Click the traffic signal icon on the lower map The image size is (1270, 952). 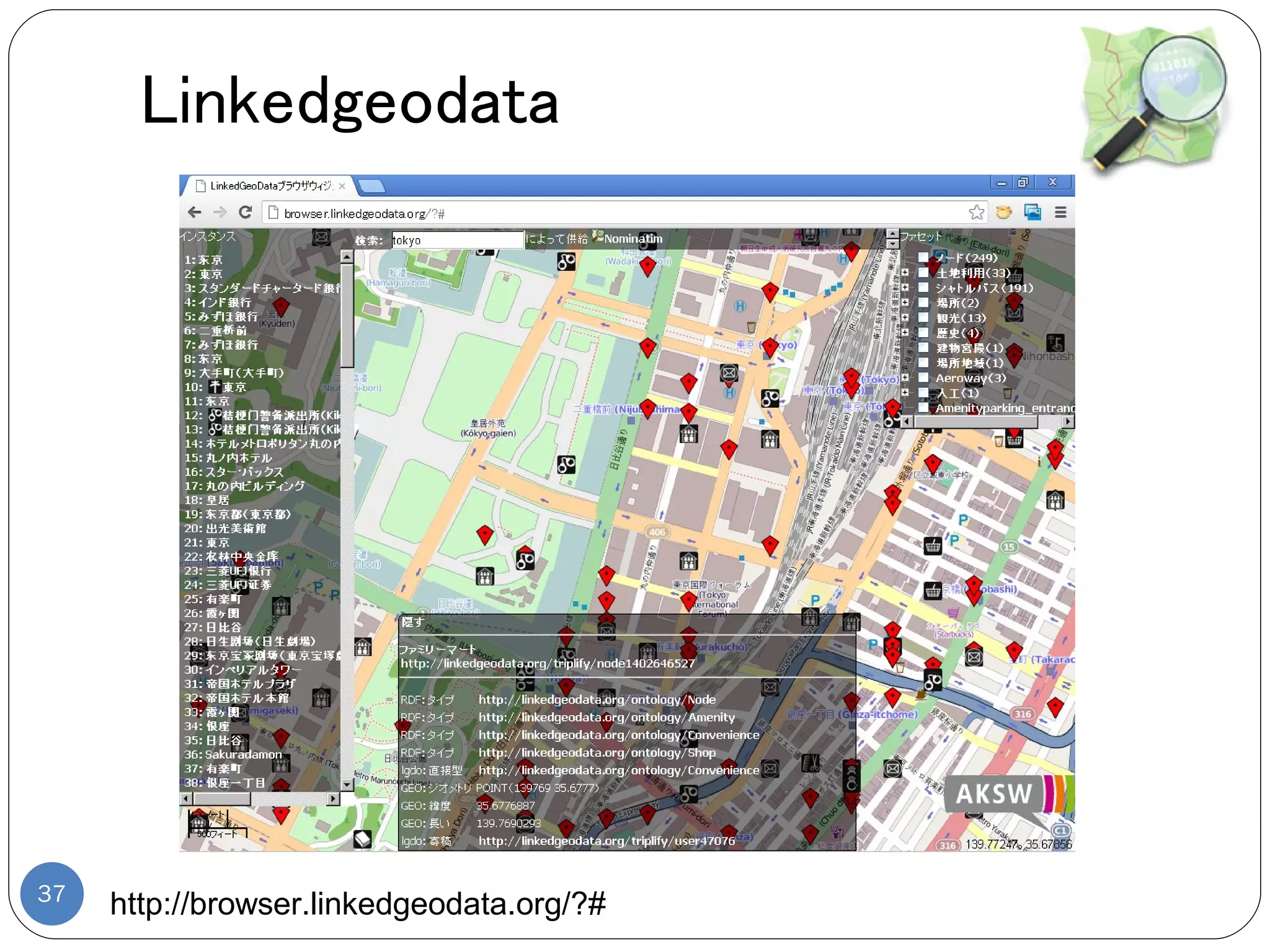coord(851,777)
